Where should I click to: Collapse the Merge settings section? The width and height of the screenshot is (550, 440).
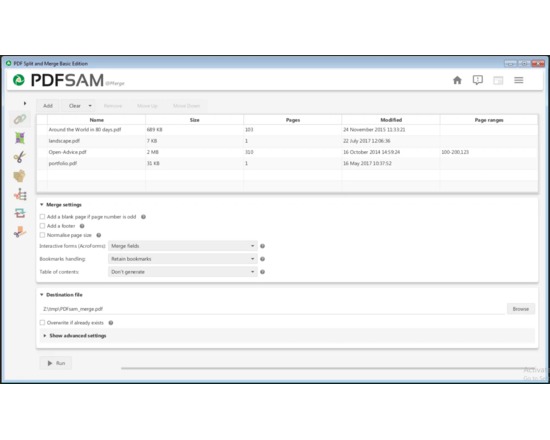pyautogui.click(x=42, y=205)
